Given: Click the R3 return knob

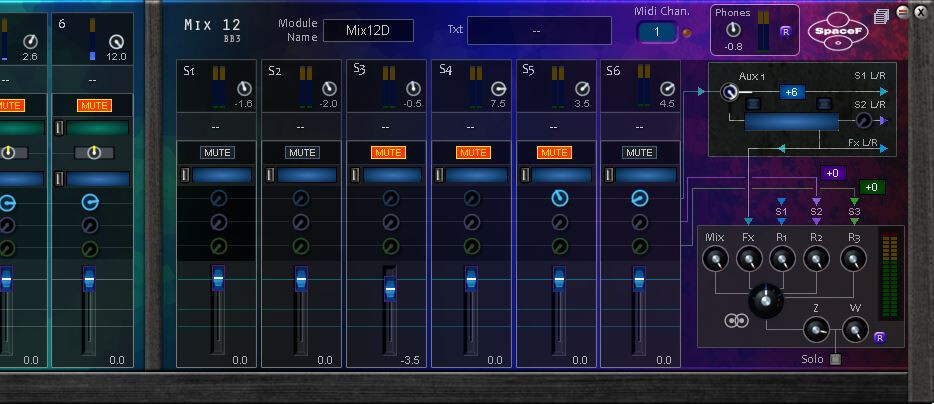Looking at the screenshot, I should 854,259.
